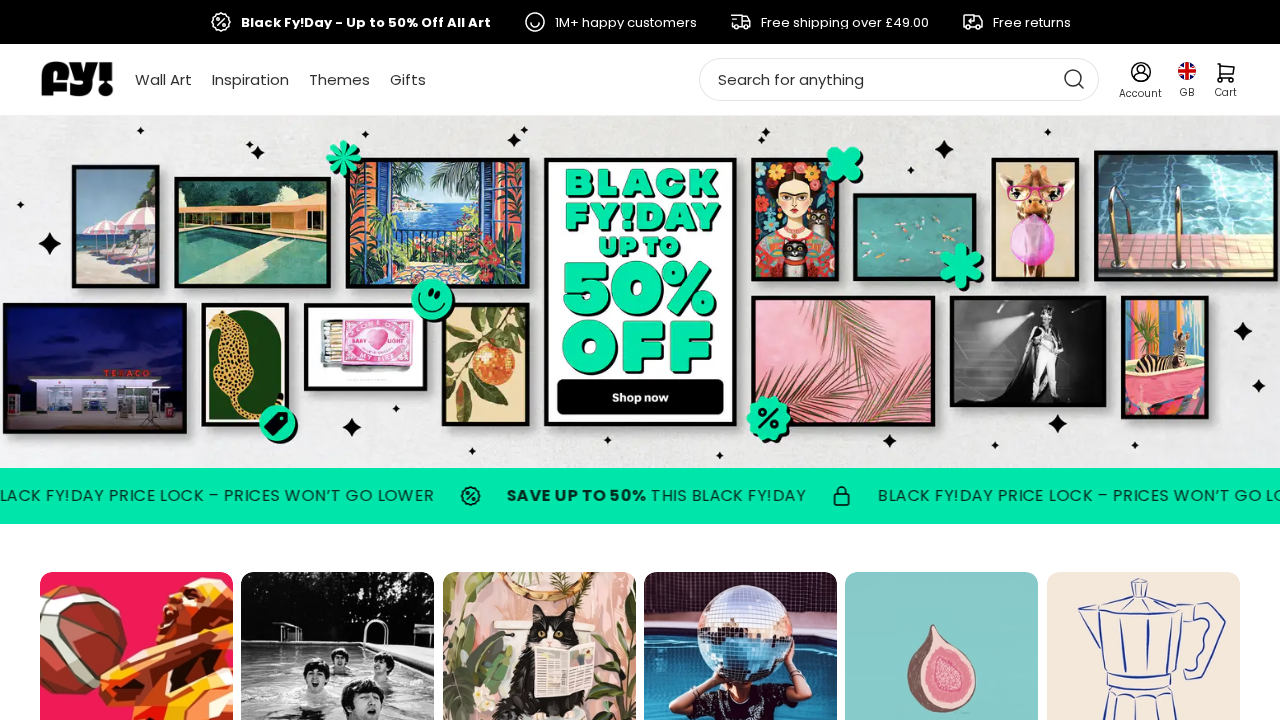This screenshot has height=720, width=1280.
Task: Click the free returns truck icon
Action: click(973, 22)
